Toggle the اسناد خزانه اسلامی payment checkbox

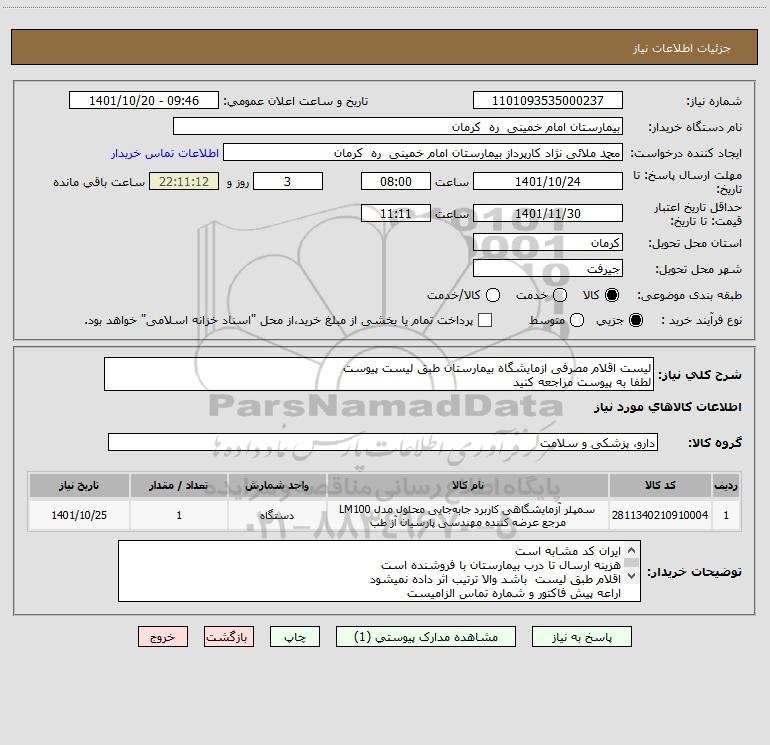pyautogui.click(x=485, y=320)
